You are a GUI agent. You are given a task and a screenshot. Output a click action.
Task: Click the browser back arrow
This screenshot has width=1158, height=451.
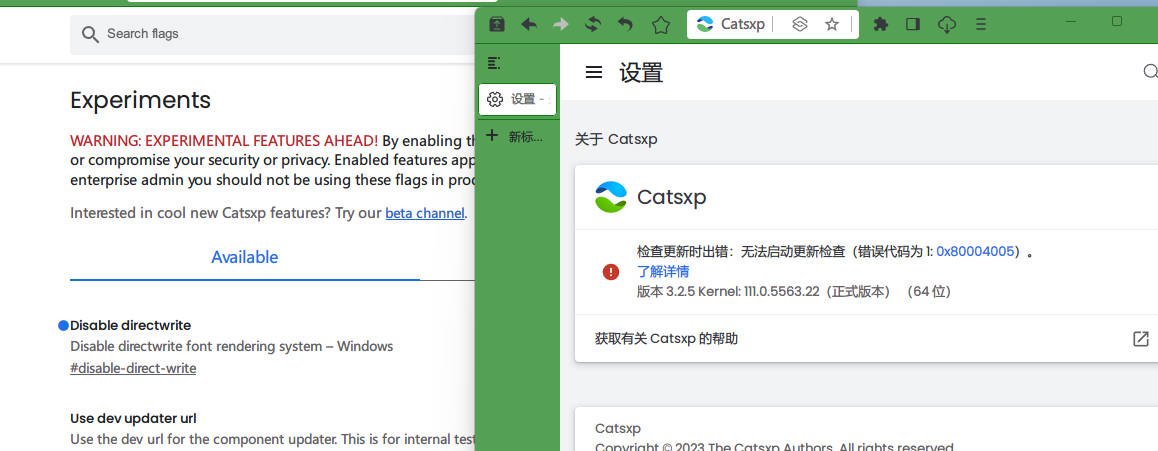tap(529, 25)
